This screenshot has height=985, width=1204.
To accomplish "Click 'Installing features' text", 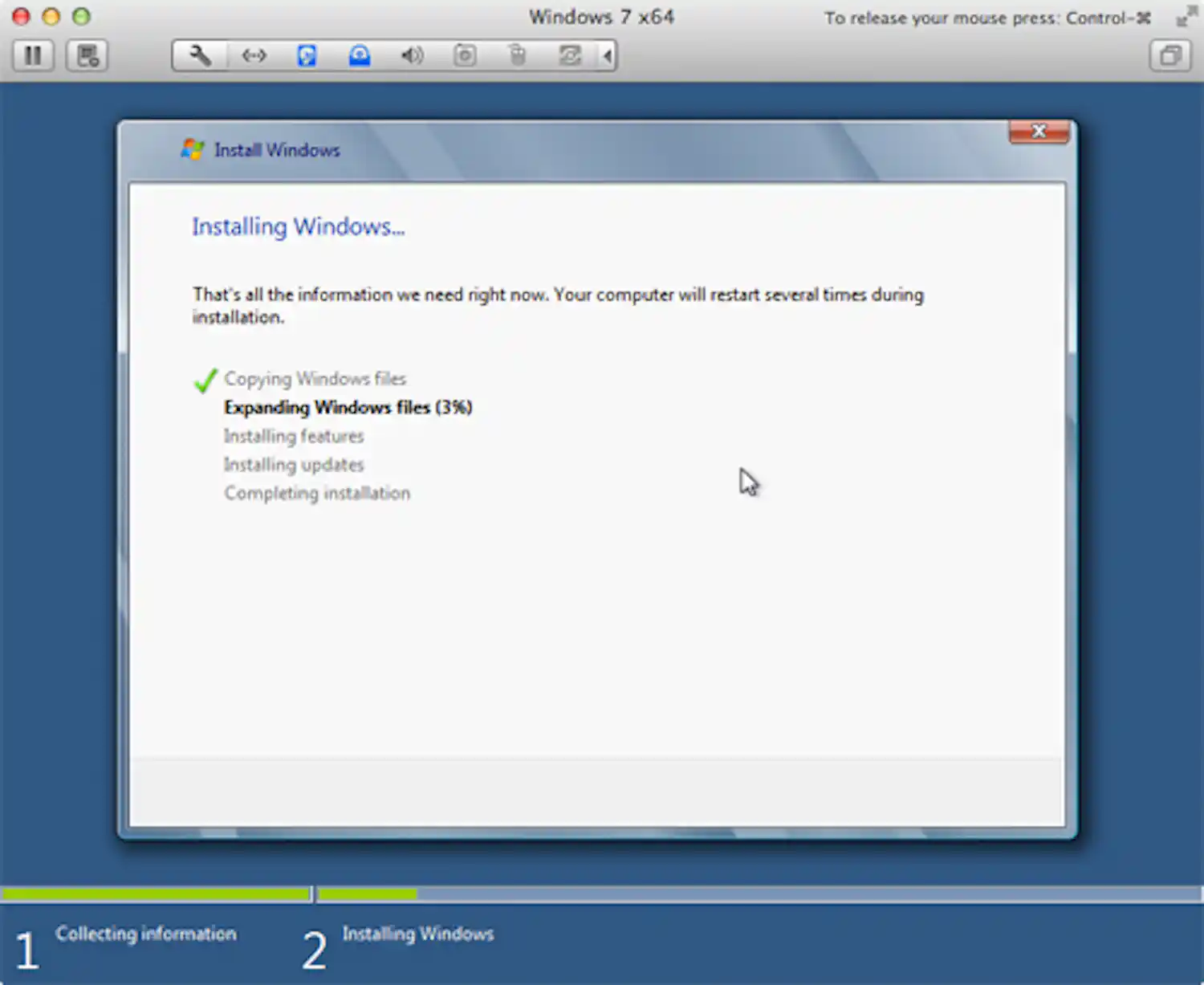I will pos(294,436).
